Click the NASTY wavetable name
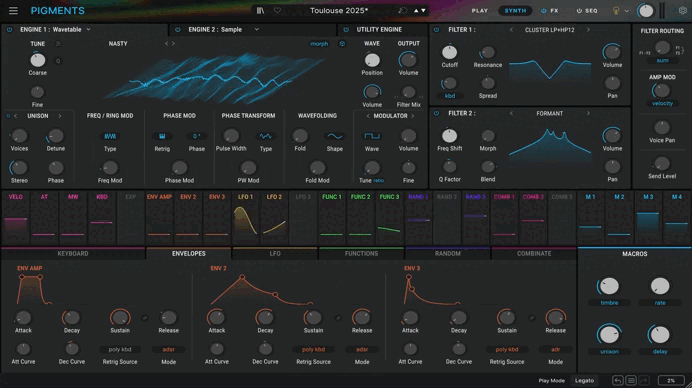The height and width of the screenshot is (388, 692). point(118,44)
